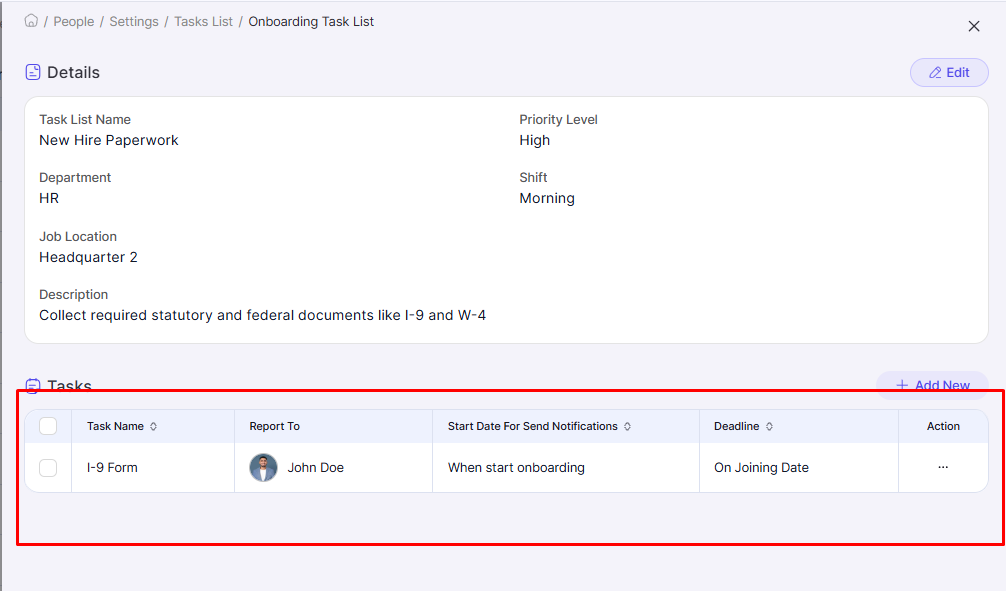The width and height of the screenshot is (1006, 591).
Task: Click the Edit button for Details
Action: (x=948, y=72)
